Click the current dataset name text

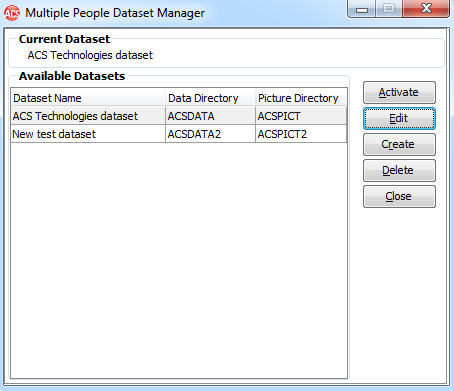(90, 55)
